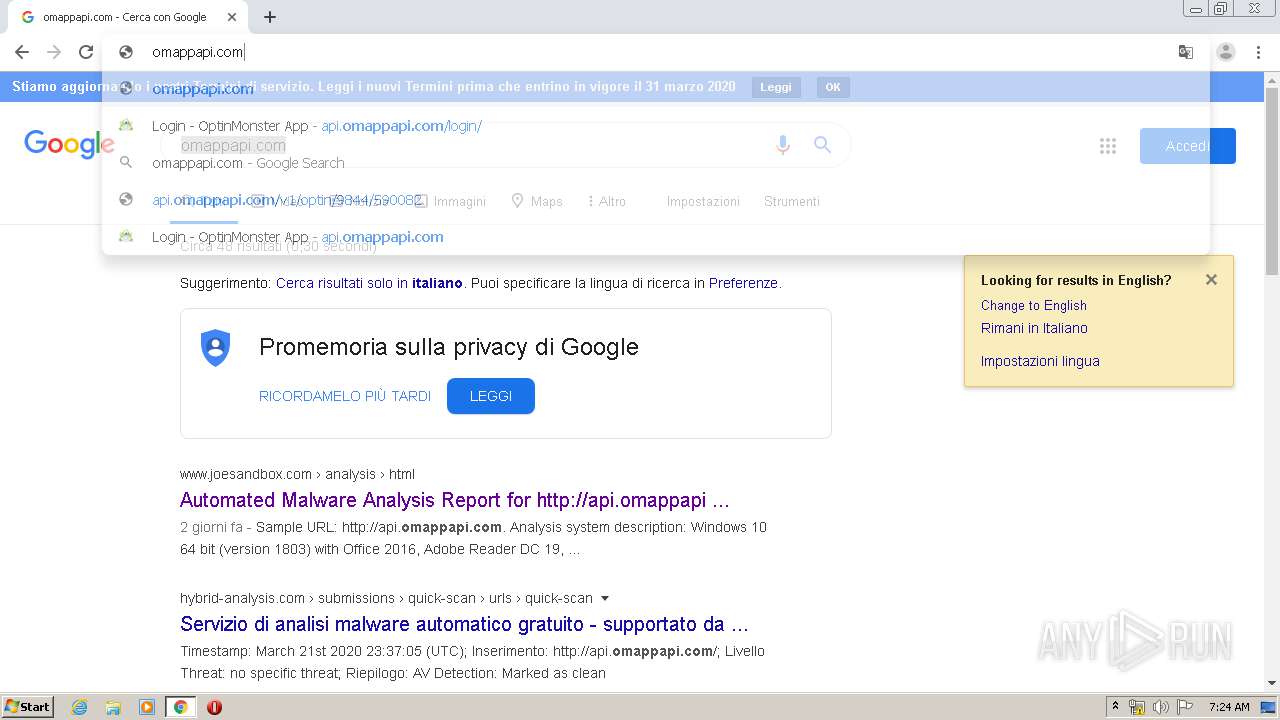Choose the api.omappapi.com/v1/optin suggestion
This screenshot has width=1280, height=720.
click(x=655, y=200)
